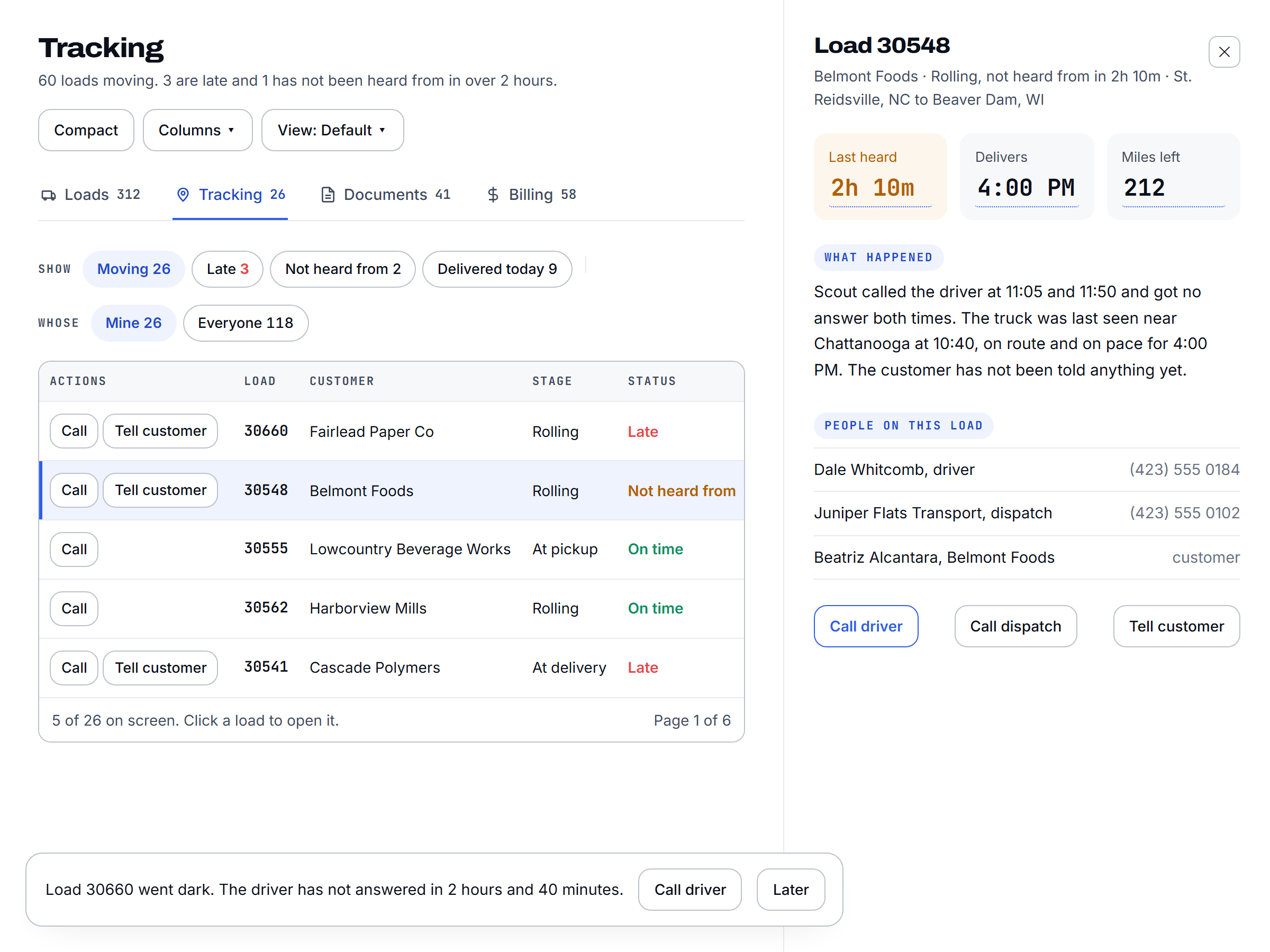Click the Load column header
1270x952 pixels.
point(260,381)
